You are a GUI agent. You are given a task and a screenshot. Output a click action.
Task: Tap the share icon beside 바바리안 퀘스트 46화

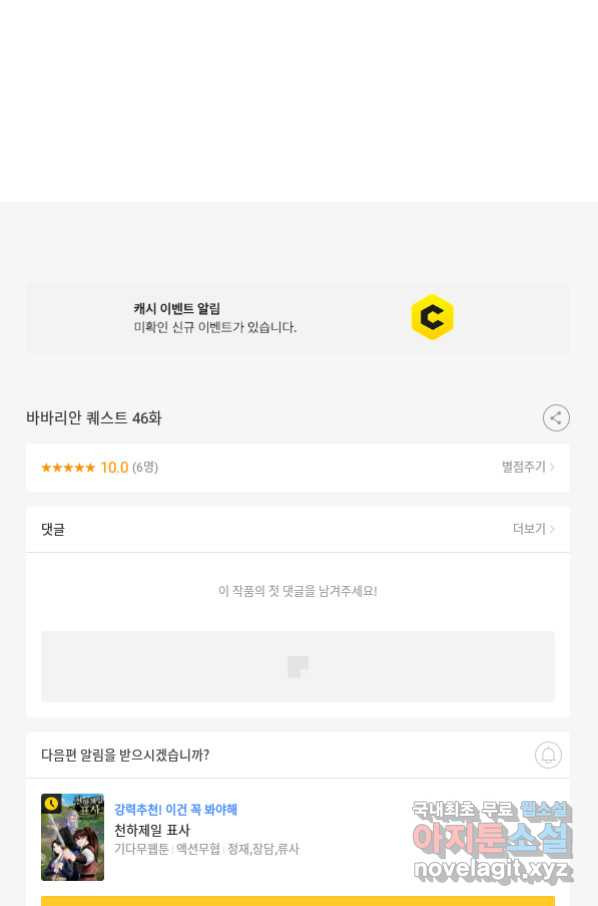(556, 418)
